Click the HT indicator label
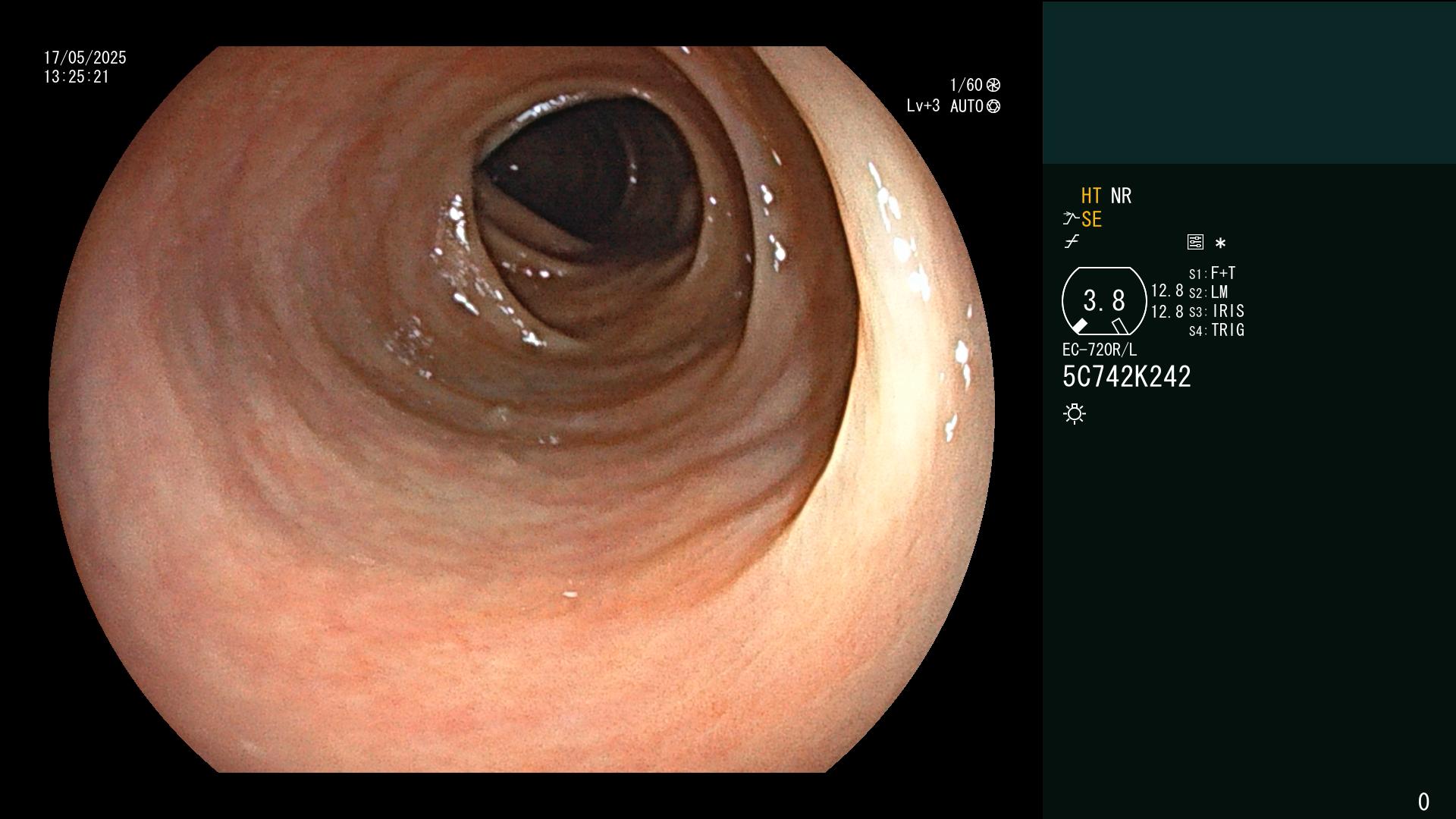 (x=1091, y=196)
